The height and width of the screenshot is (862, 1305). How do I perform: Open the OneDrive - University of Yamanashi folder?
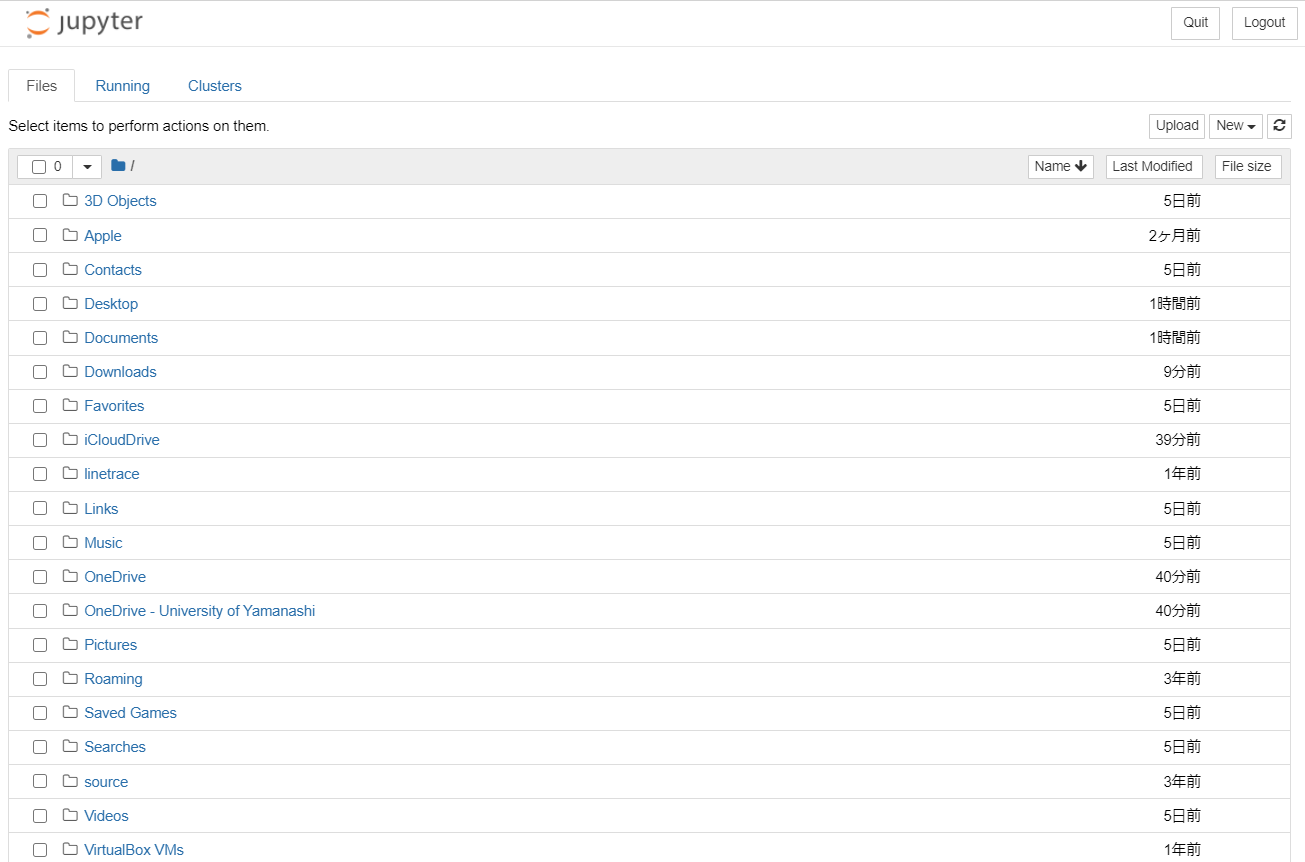pyautogui.click(x=200, y=611)
